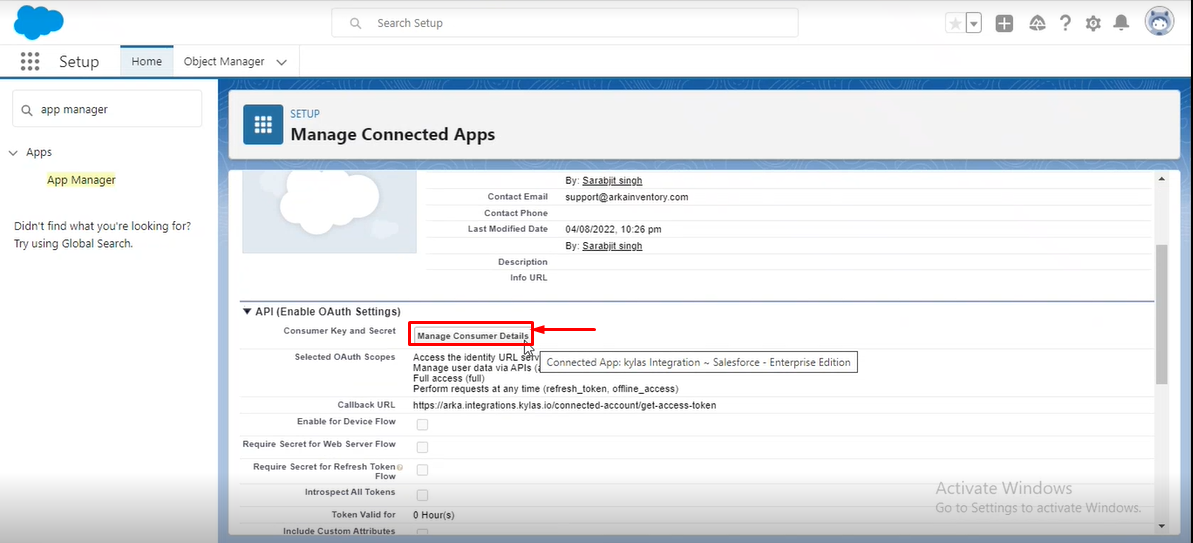This screenshot has width=1193, height=543.
Task: Click the 'Manage Connected Apps' page title
Action: point(393,135)
